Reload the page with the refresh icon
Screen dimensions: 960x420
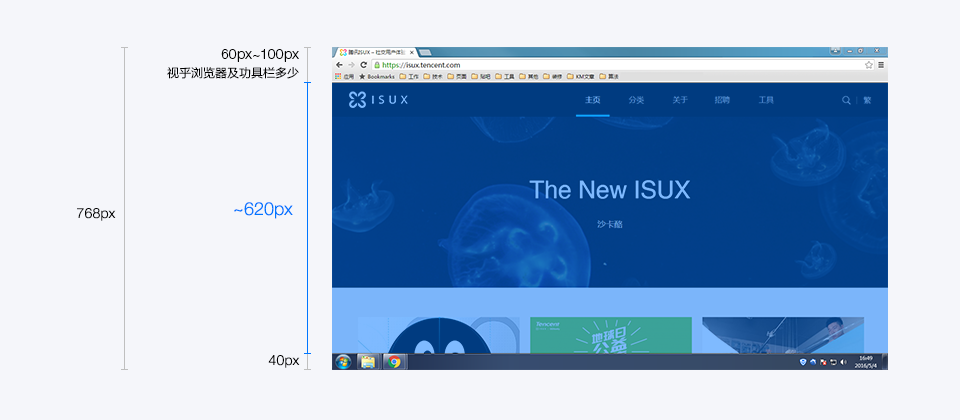pyautogui.click(x=363, y=65)
